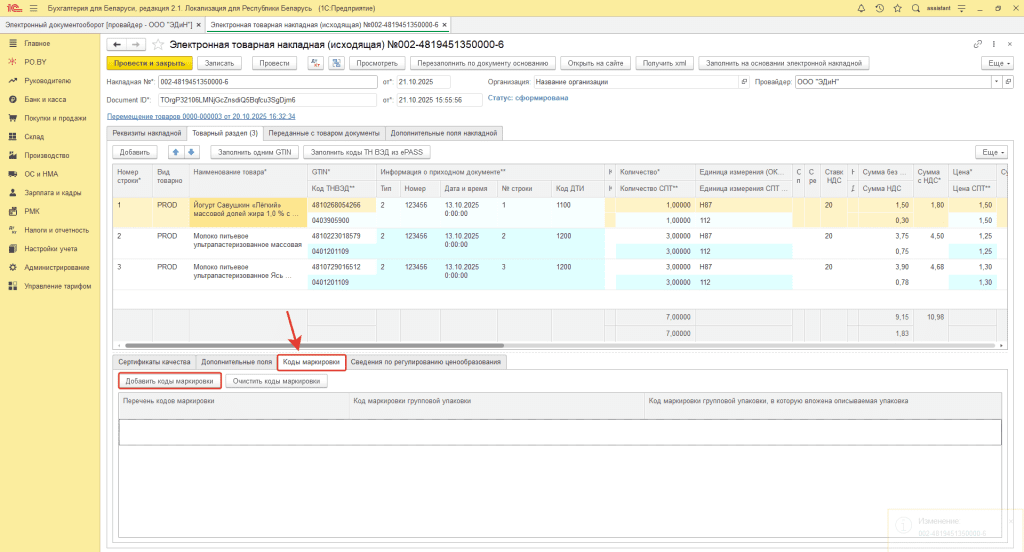The width and height of the screenshot is (1024, 552).
Task: Open Зарплата и кадры section
Action: [x=54, y=192]
